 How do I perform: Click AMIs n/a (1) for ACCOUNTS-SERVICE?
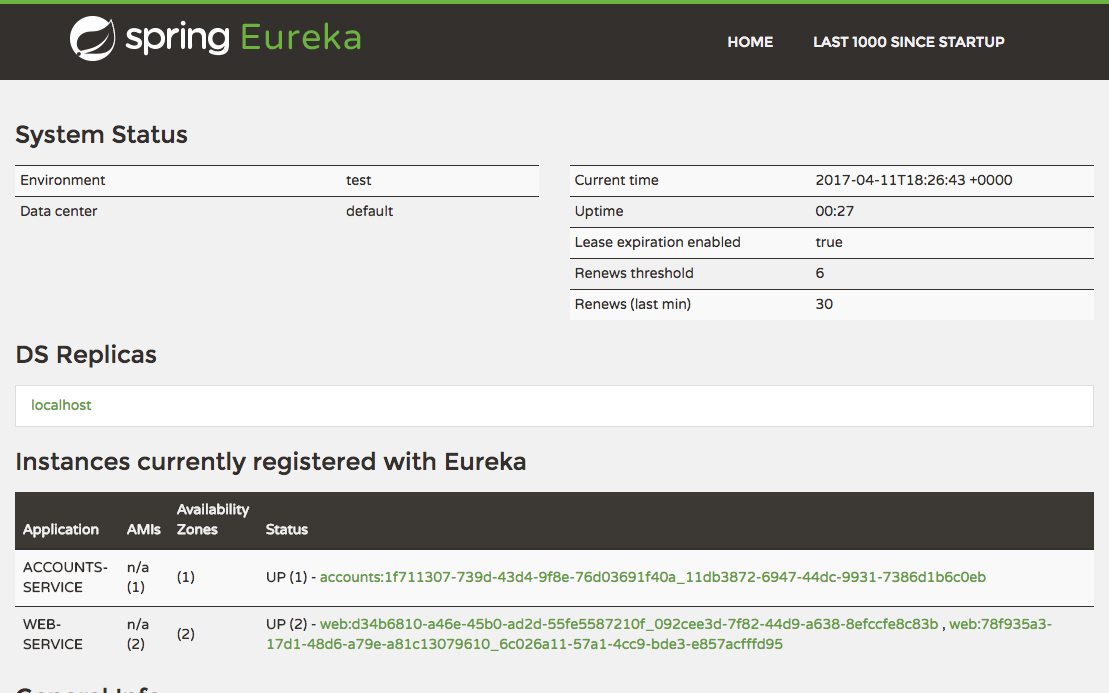[138, 578]
